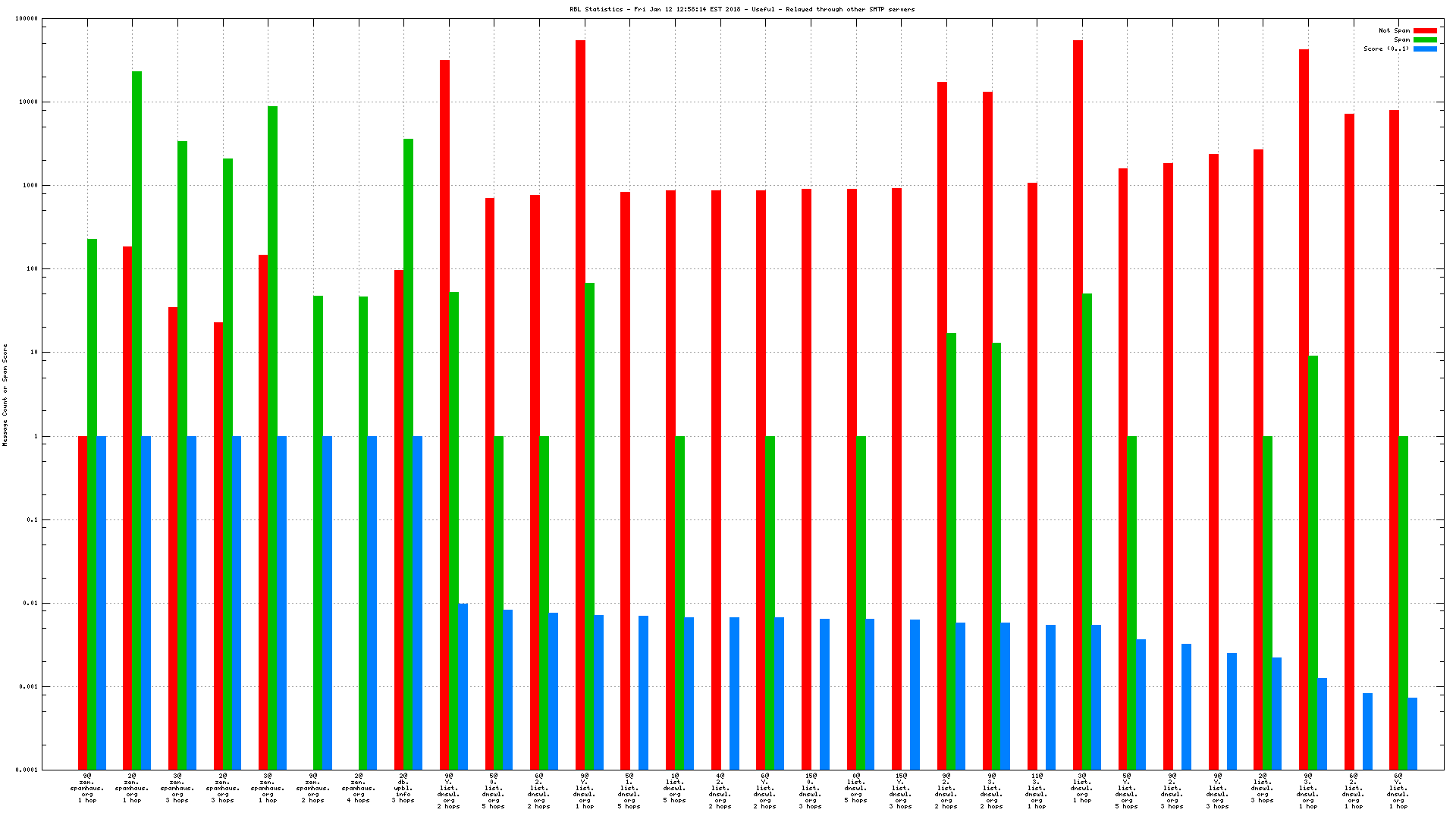Viewport: 1456px width, 819px height.
Task: Select the db.wpbl.info 3 hops label
Action: tap(403, 788)
